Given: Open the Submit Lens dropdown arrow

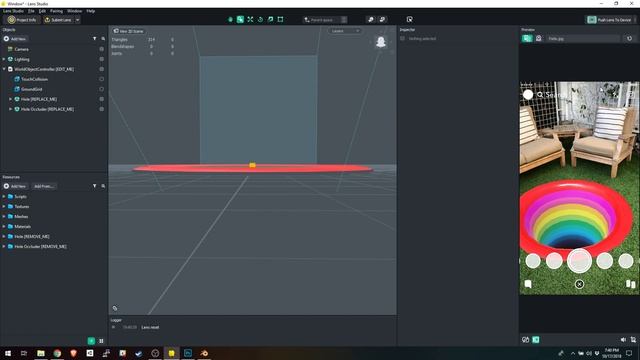Looking at the screenshot, I should (78, 20).
